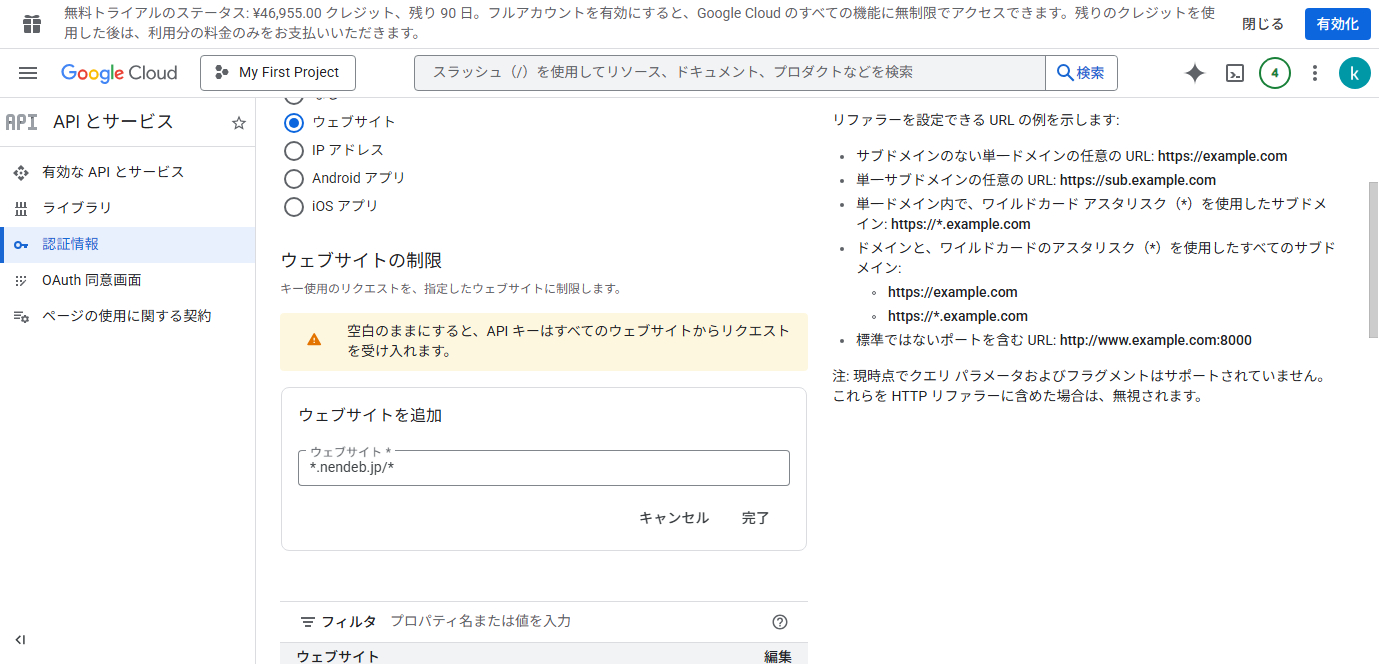This screenshot has width=1379, height=664.
Task: Select the ウェブサイト radio button
Action: [294, 122]
